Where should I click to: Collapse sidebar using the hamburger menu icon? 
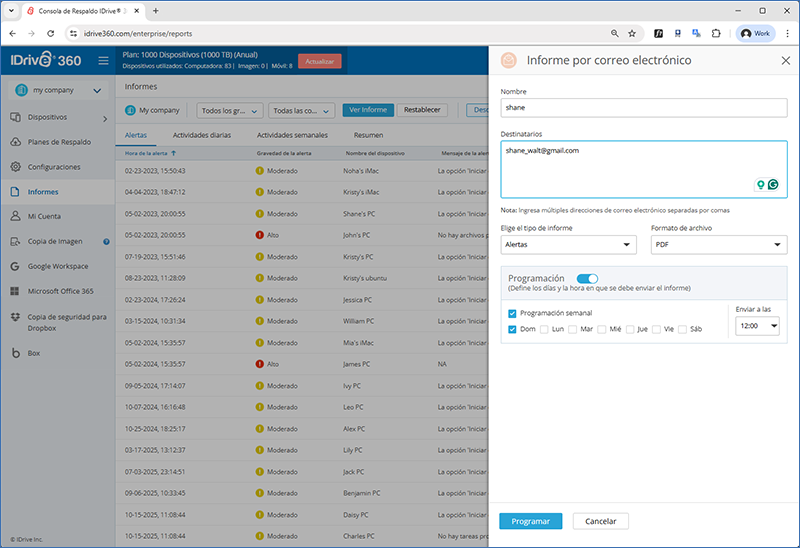click(103, 61)
